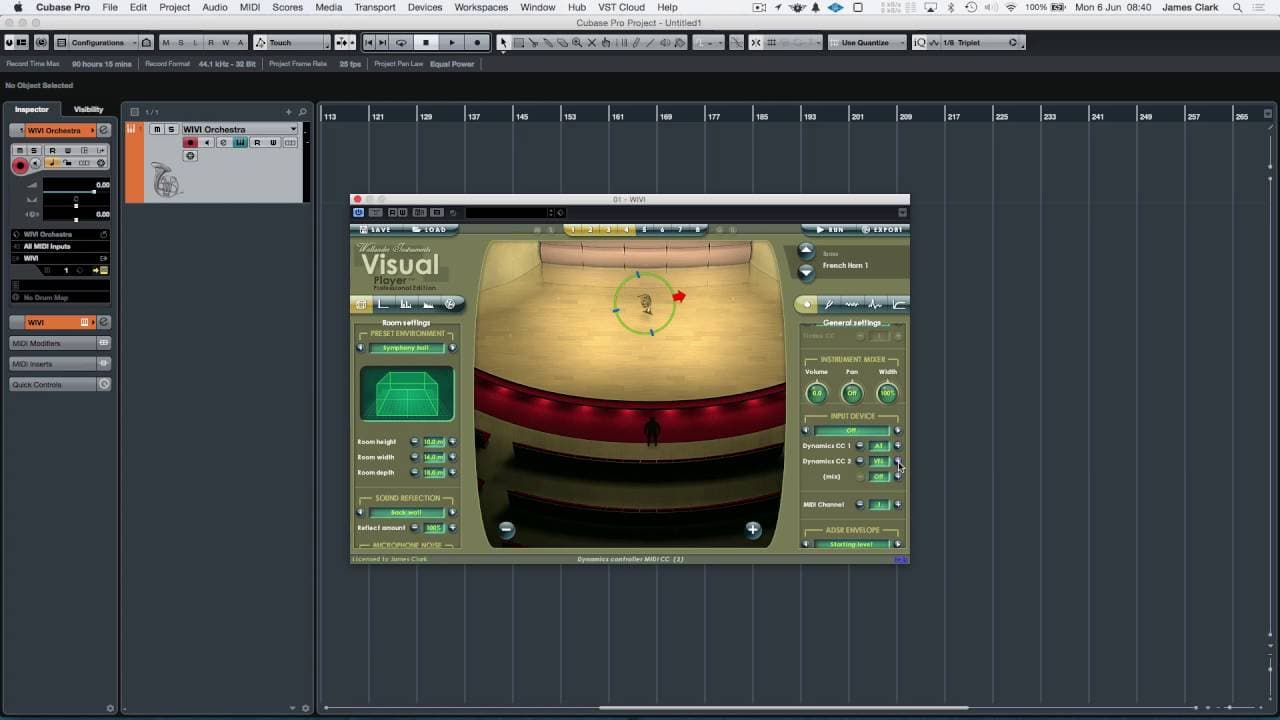Image resolution: width=1280 pixels, height=720 pixels.
Task: Click the EXPORT button in Visual Player
Action: (883, 229)
